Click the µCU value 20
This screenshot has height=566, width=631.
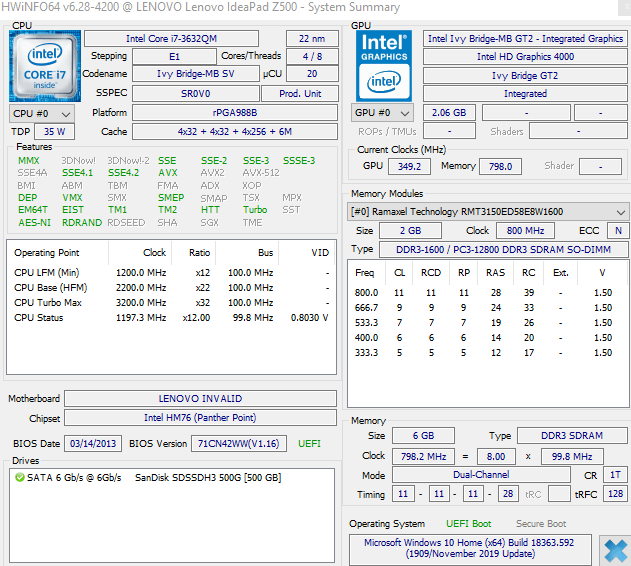point(312,74)
